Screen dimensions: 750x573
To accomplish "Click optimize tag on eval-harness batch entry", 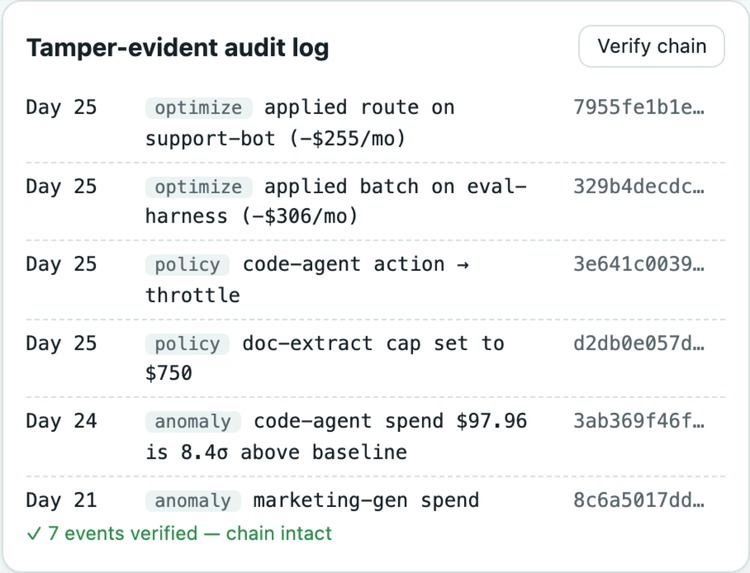I will point(199,187).
